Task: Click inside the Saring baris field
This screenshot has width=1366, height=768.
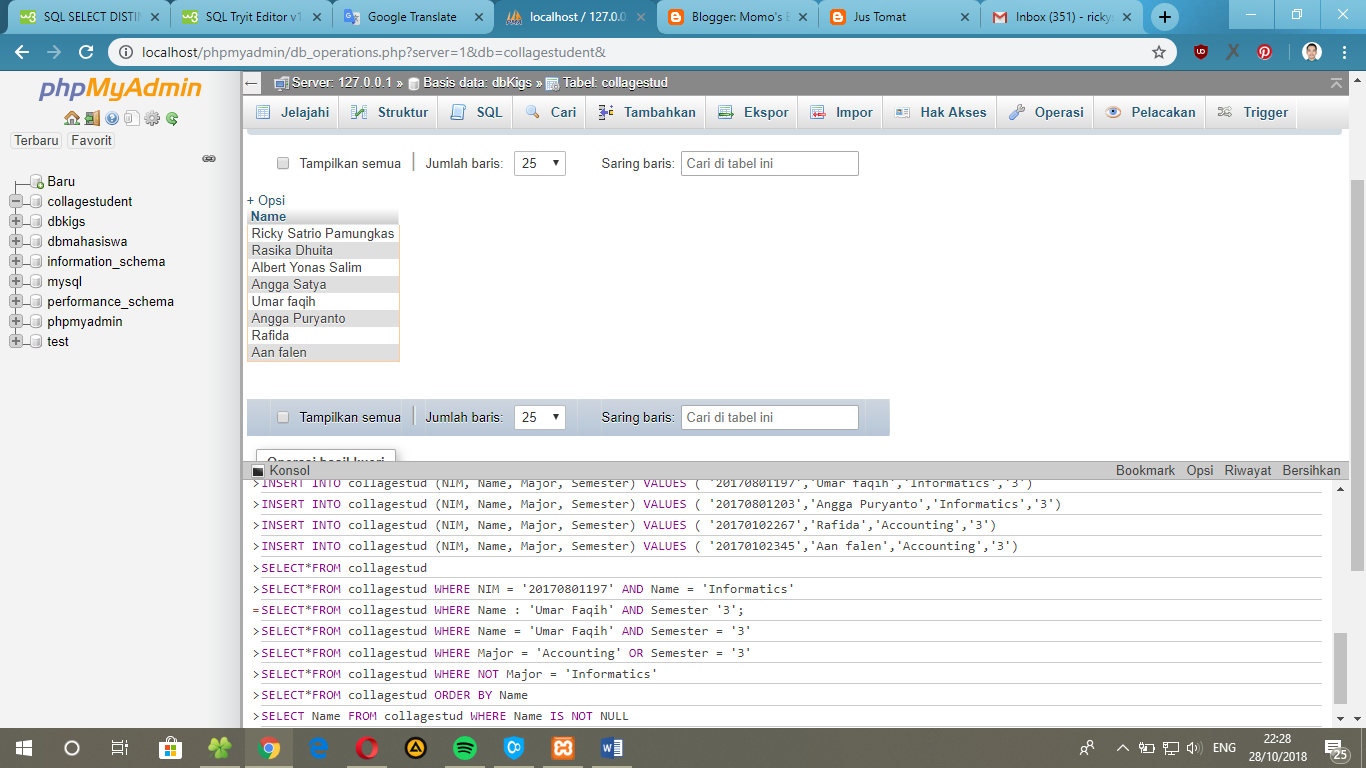Action: 769,163
